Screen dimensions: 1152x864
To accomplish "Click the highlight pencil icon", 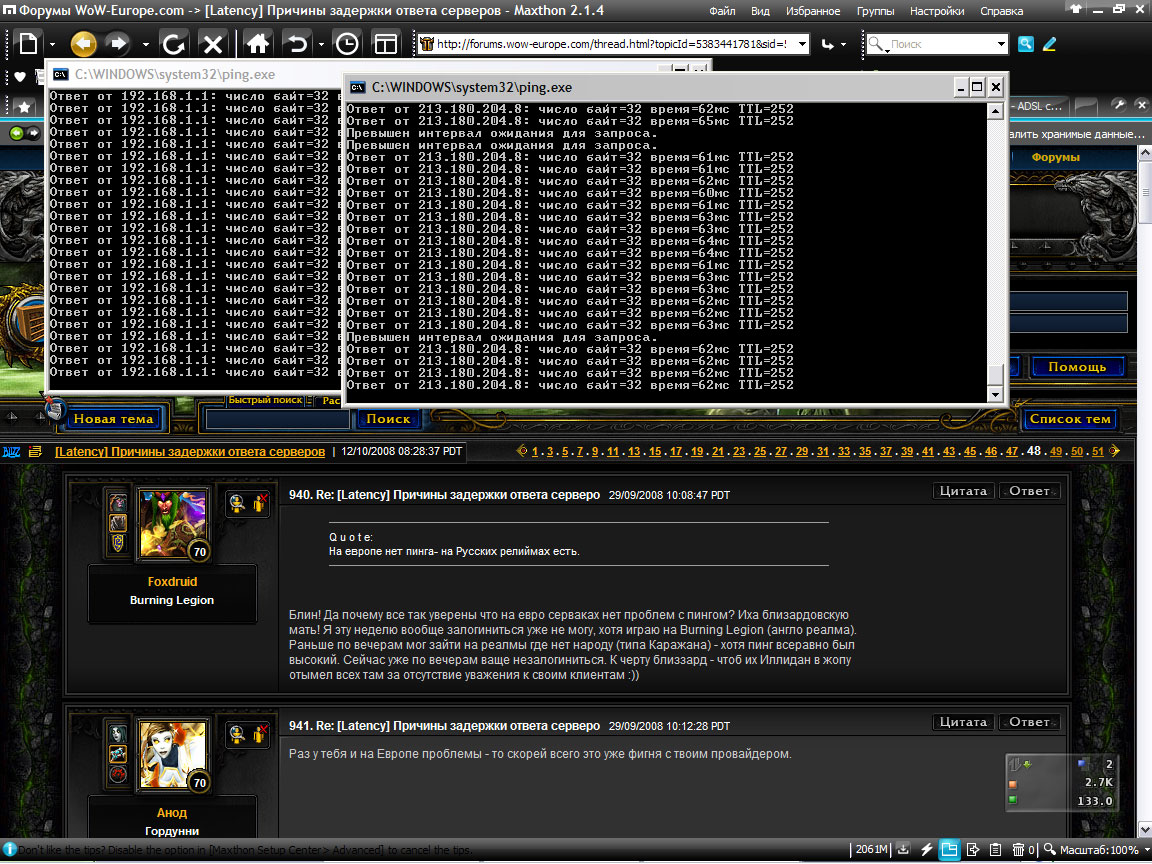I will tap(1050, 44).
